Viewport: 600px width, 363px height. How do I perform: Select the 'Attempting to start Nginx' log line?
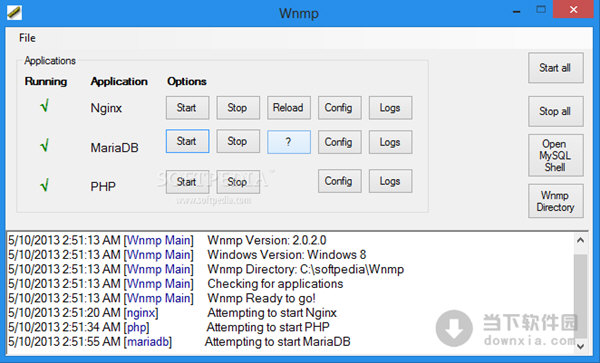coord(272,313)
